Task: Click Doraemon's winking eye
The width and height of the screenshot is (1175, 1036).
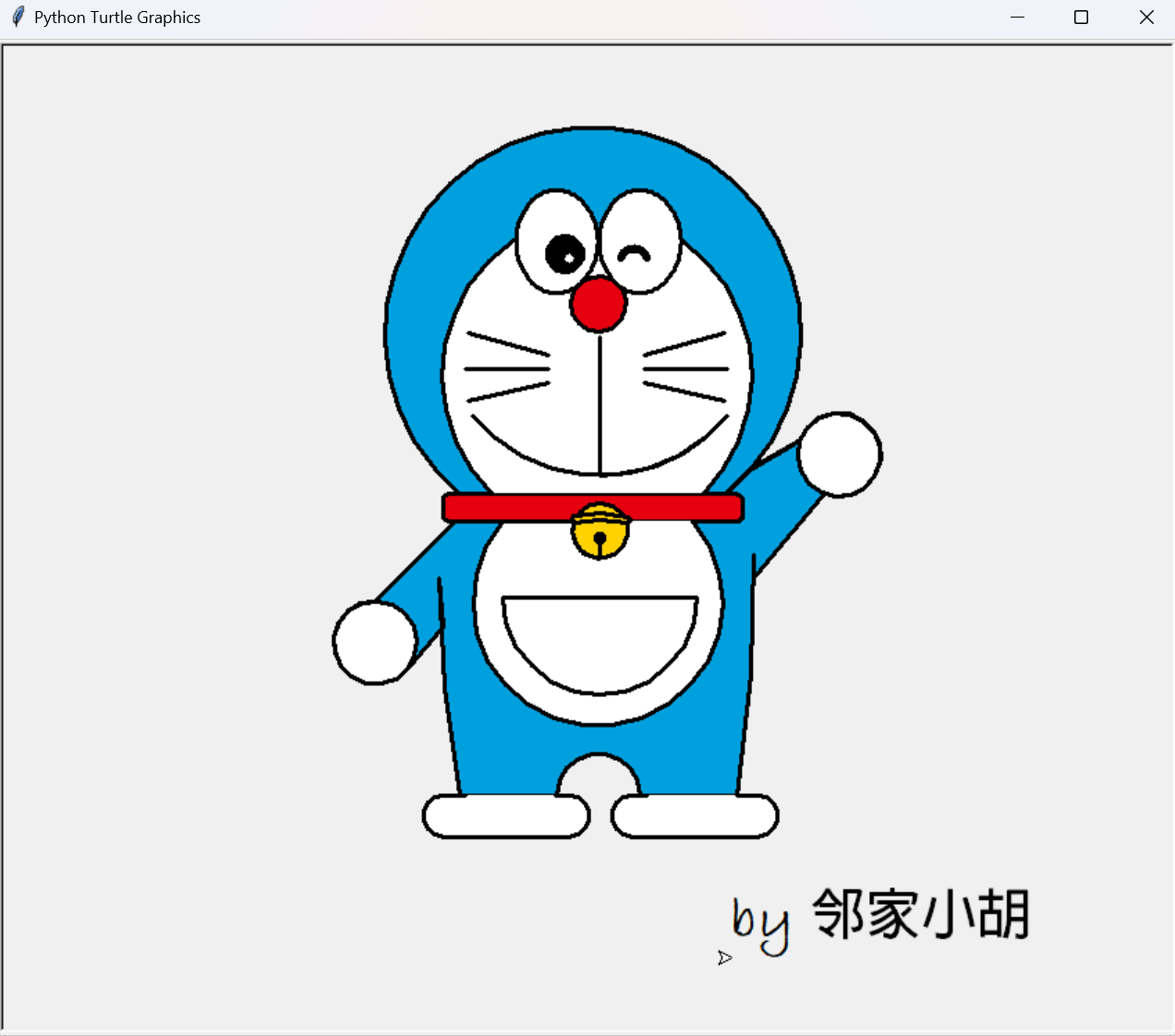Action: [x=641, y=241]
